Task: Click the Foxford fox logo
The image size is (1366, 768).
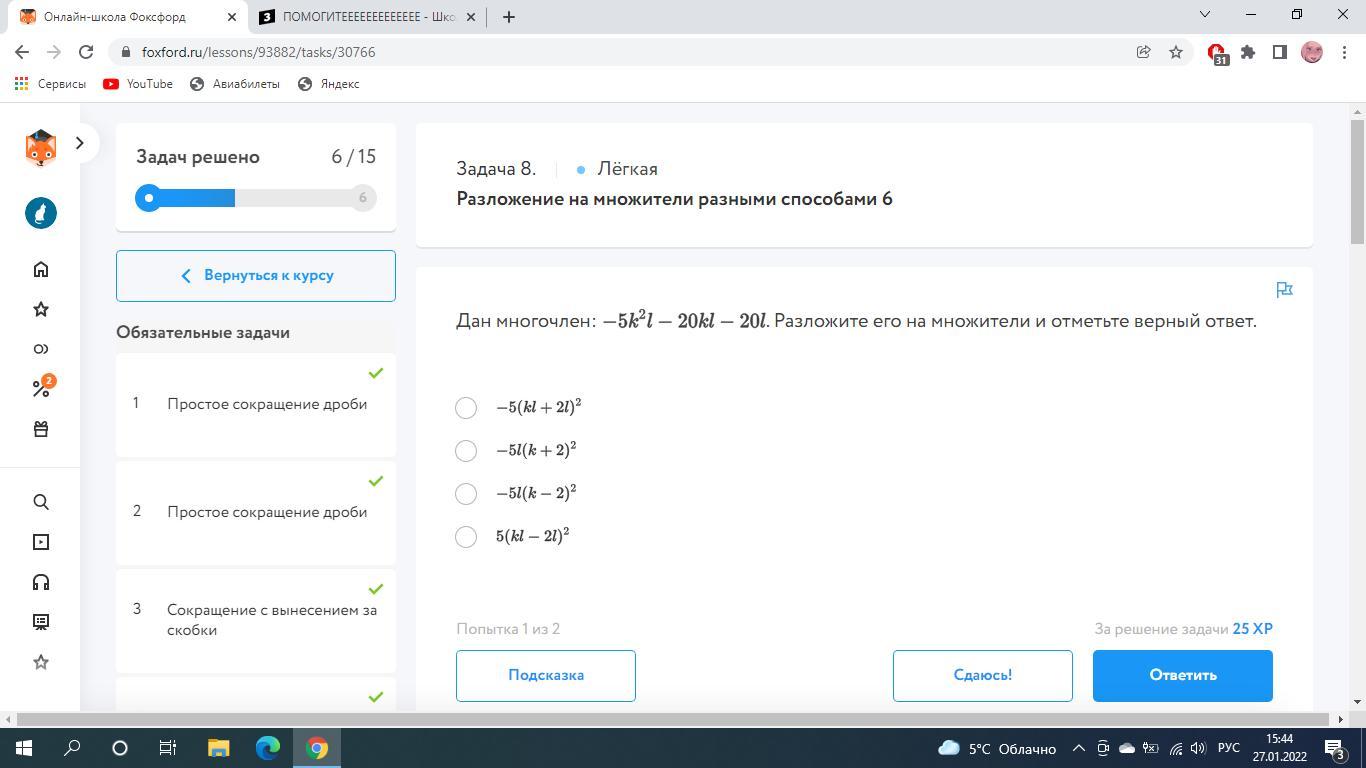Action: (41, 148)
